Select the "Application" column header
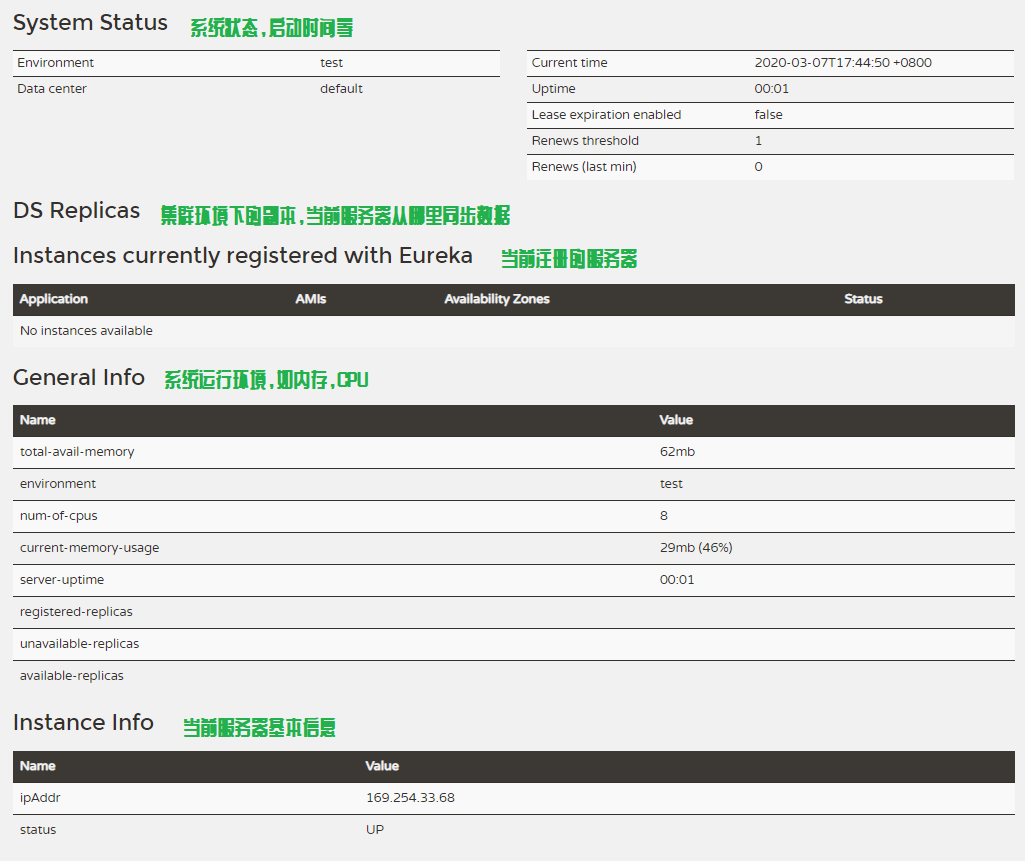This screenshot has height=861, width=1026. pos(54,299)
